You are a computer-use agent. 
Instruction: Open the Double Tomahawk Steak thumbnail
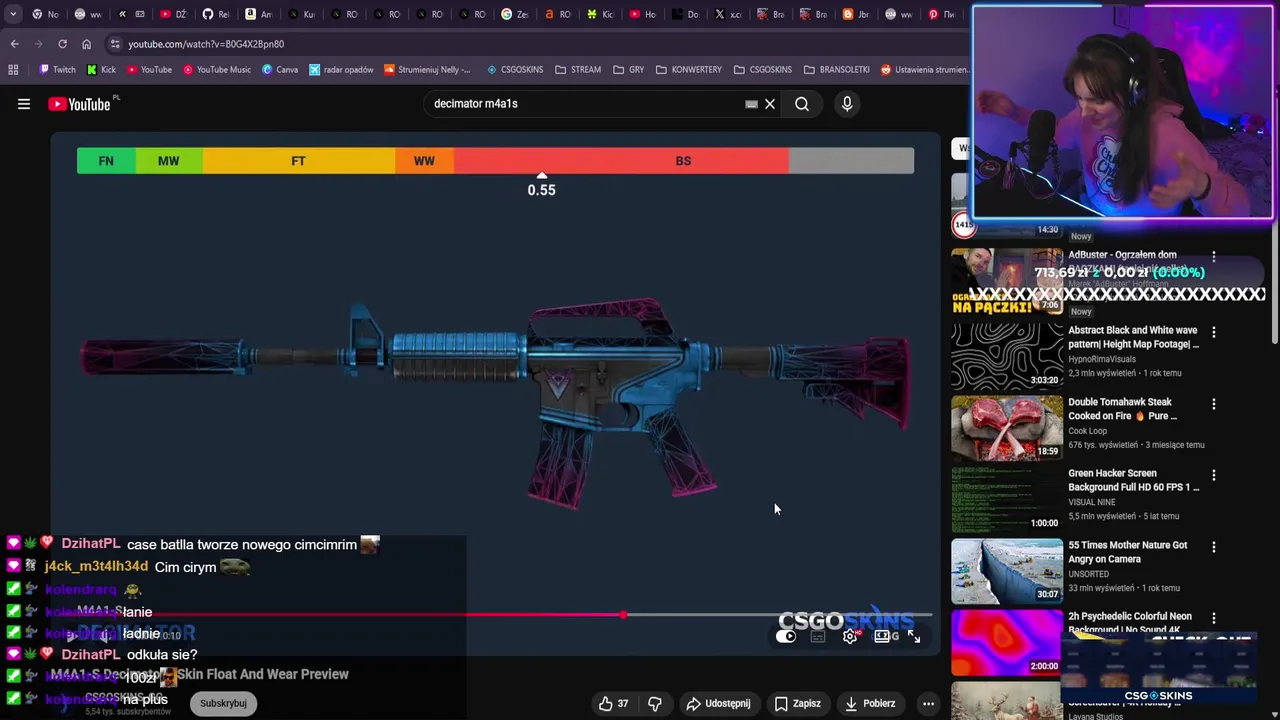1007,428
